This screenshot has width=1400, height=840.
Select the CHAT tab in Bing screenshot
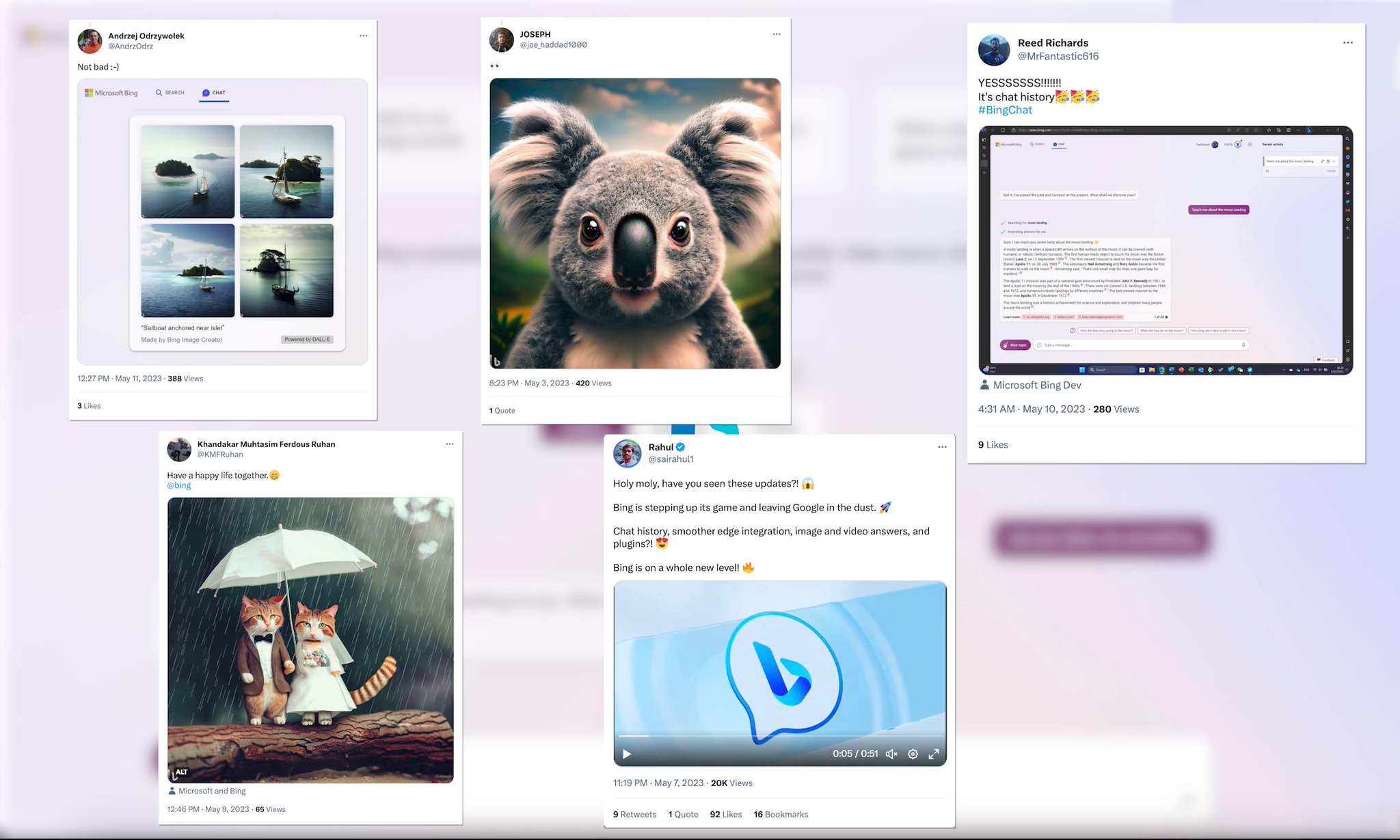pos(214,93)
